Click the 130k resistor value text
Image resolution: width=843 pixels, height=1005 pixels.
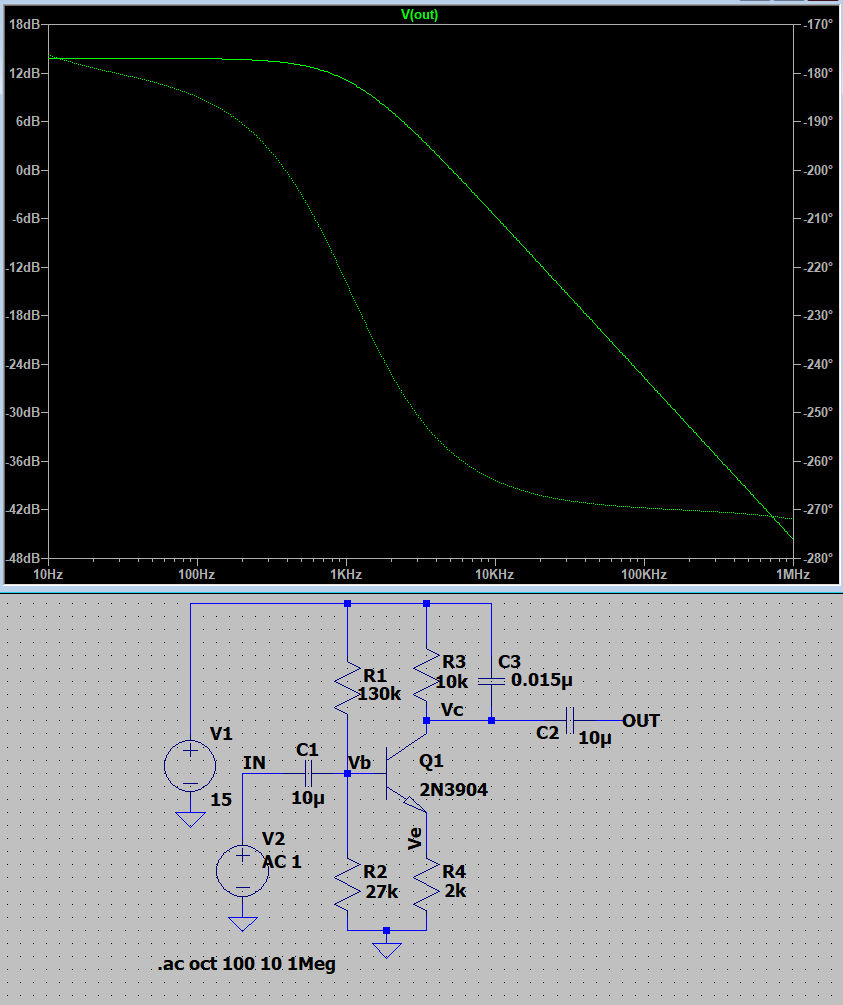tap(380, 692)
